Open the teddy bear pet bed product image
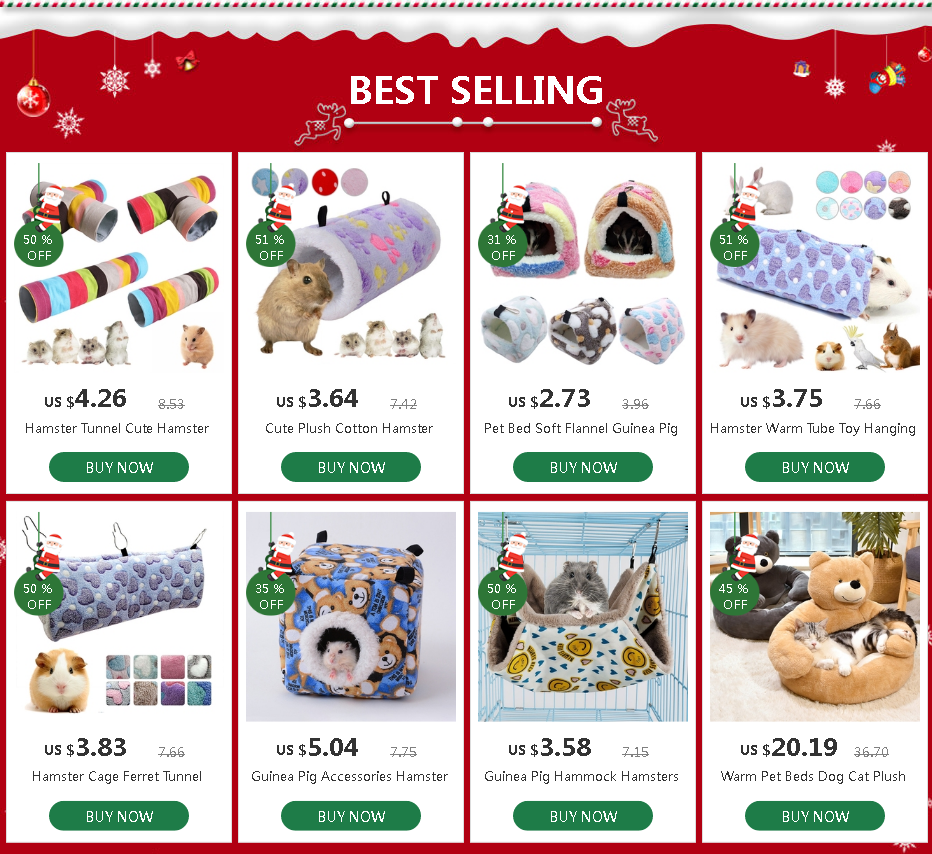 click(815, 617)
